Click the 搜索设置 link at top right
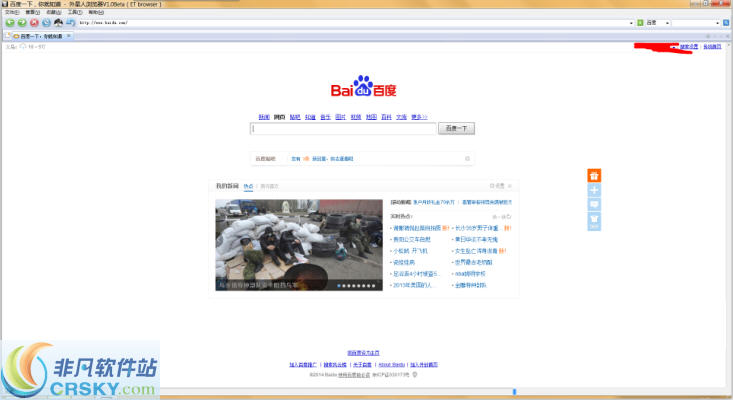Screen dimensions: 733x400 689,47
